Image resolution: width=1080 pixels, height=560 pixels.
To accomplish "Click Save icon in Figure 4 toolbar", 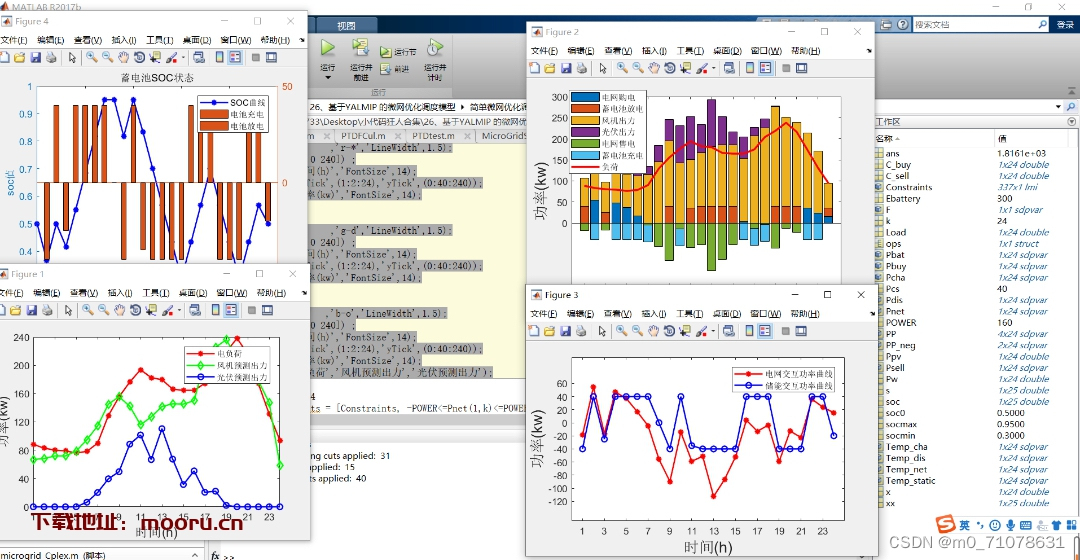I will pyautogui.click(x=36, y=58).
